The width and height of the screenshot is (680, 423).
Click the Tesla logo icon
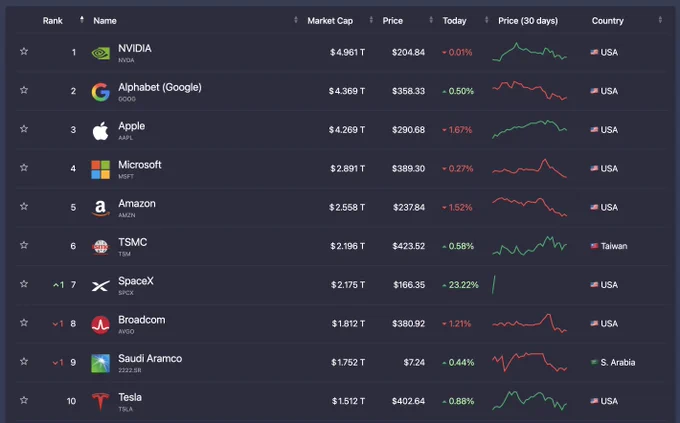[101, 401]
